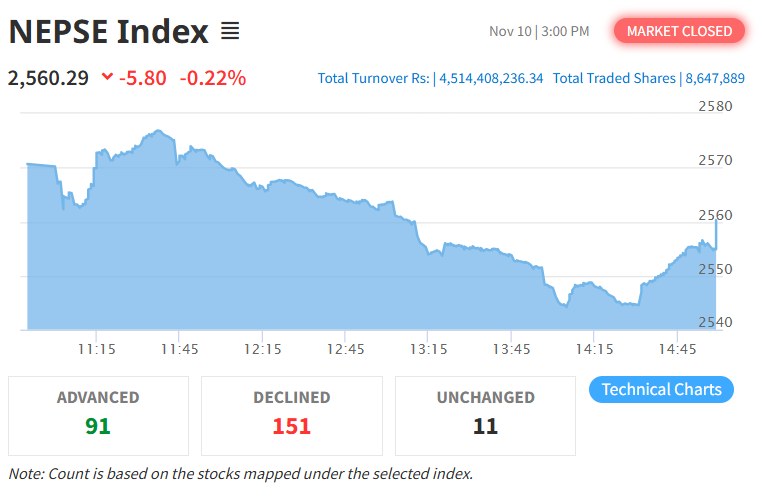Click the chart peak near 11:45
Image resolution: width=764 pixels, height=501 pixels.
coord(158,131)
